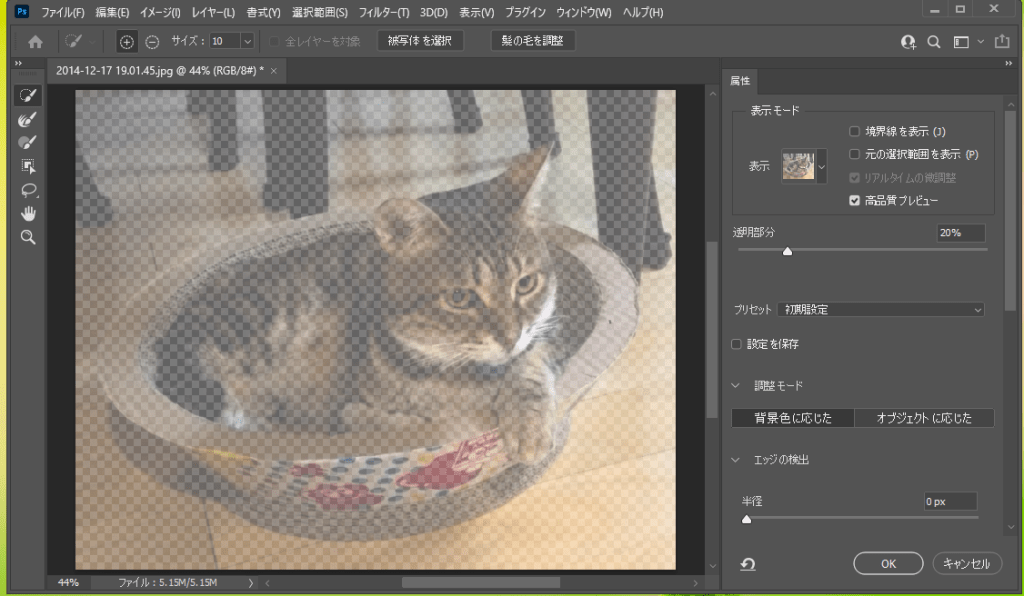The image size is (1024, 596).
Task: Click the subtract from selection icon
Action: [152, 42]
